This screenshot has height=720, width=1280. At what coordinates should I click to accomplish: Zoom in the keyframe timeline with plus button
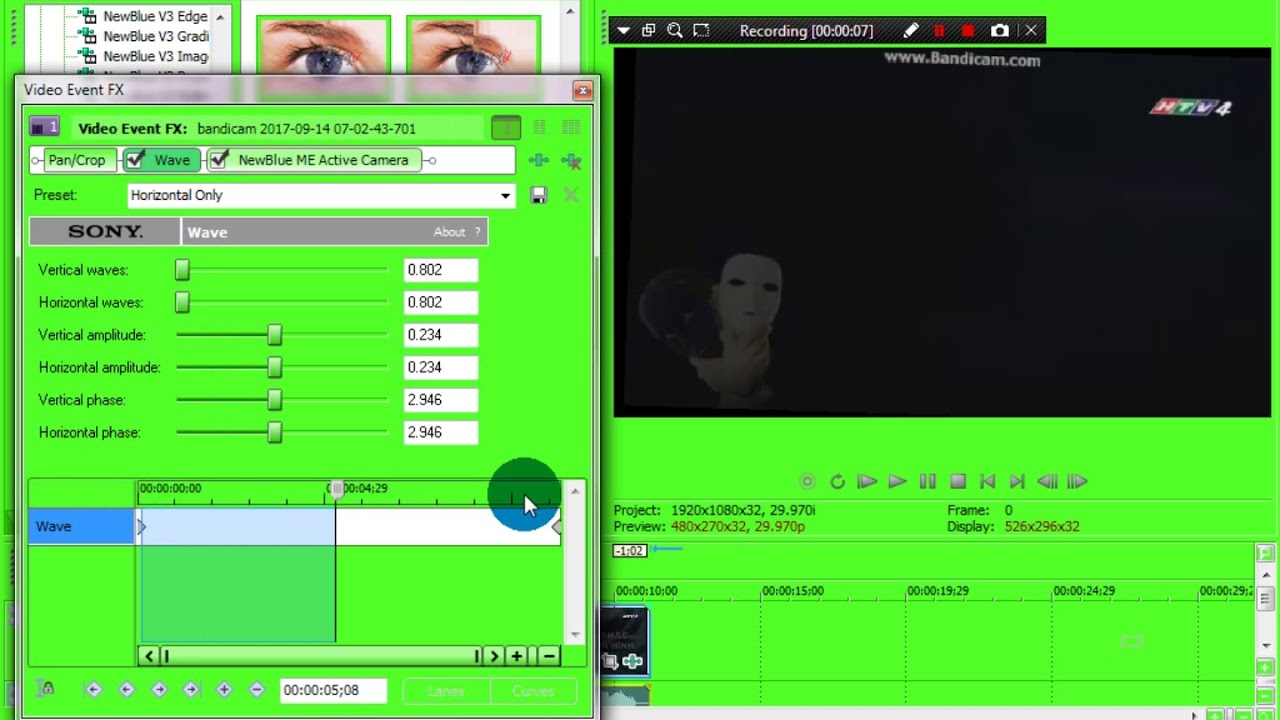point(516,656)
